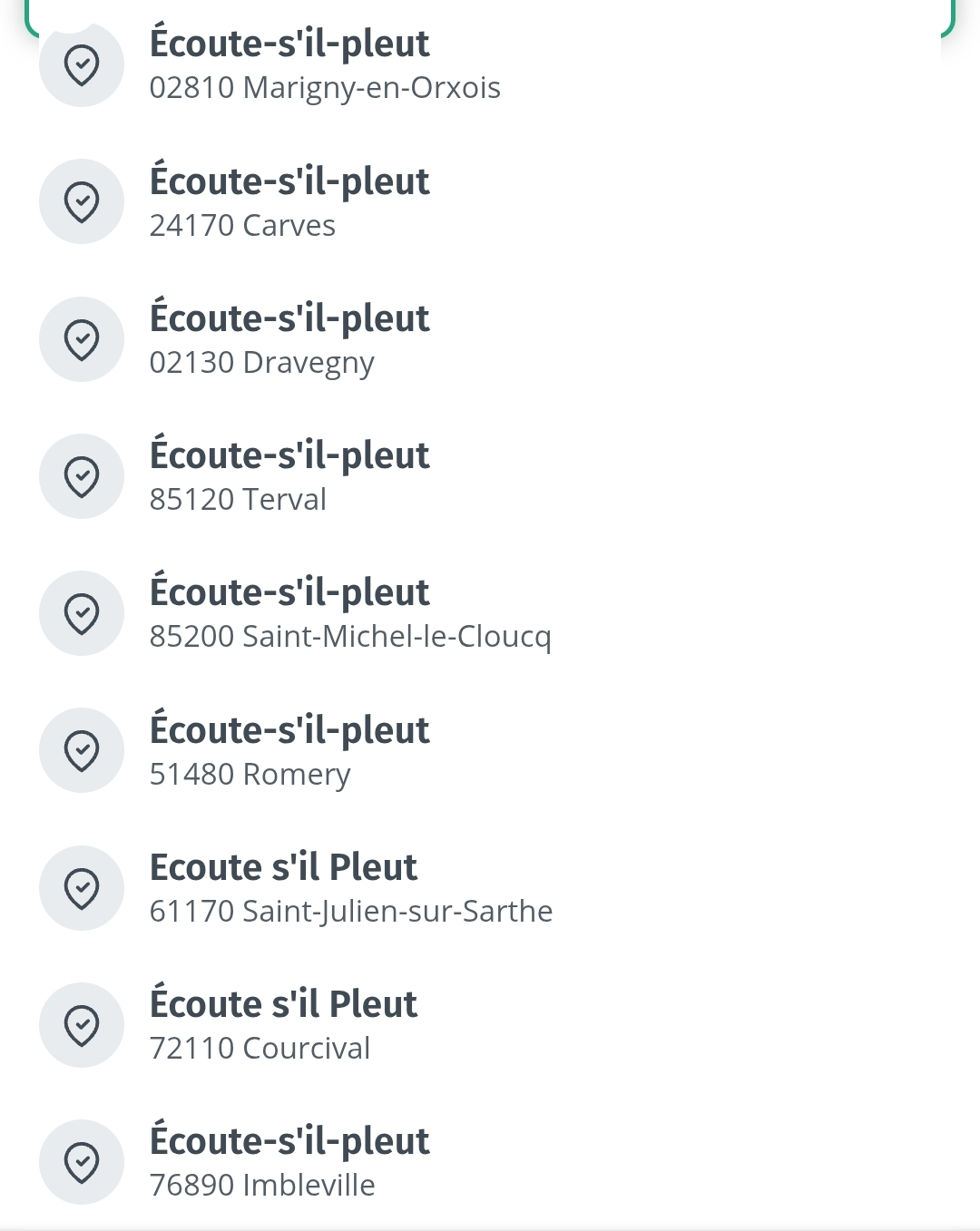Pick the "02130 Dravegny" address line
Viewport: 980px width, 1231px height.
click(261, 363)
